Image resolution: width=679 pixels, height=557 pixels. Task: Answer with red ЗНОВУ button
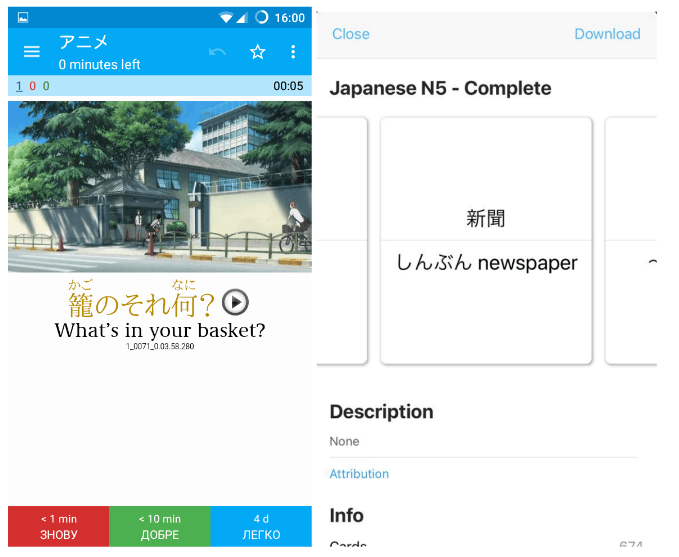click(58, 526)
